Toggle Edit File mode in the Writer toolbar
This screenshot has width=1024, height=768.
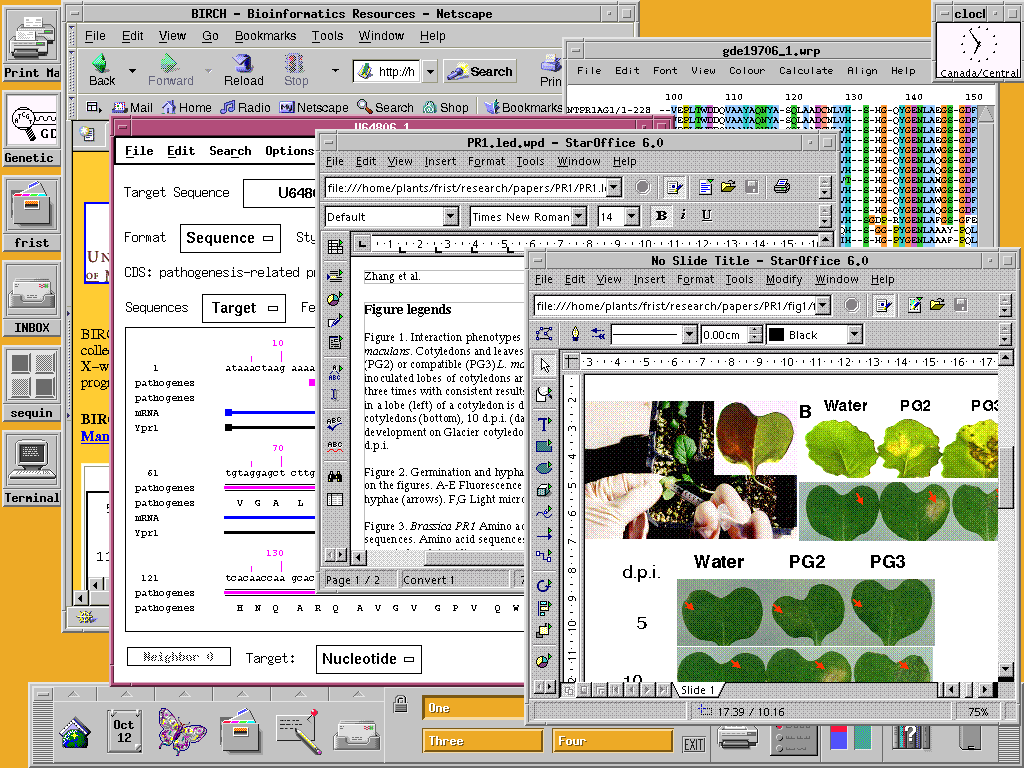pyautogui.click(x=674, y=187)
